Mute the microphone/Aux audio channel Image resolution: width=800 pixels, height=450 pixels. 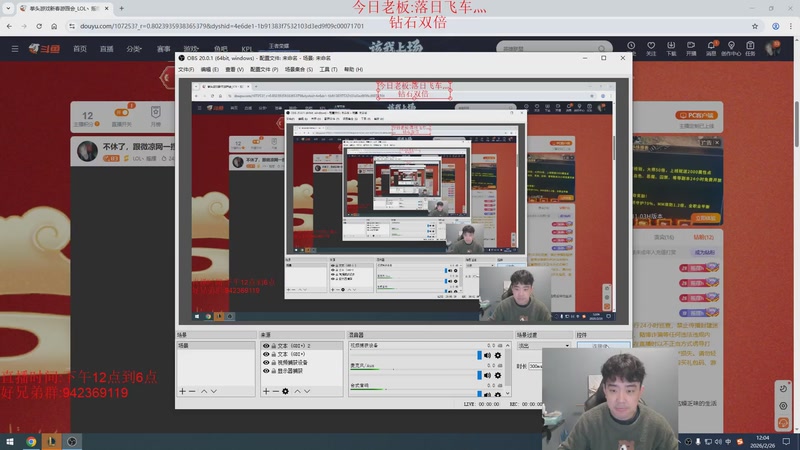[x=487, y=375]
